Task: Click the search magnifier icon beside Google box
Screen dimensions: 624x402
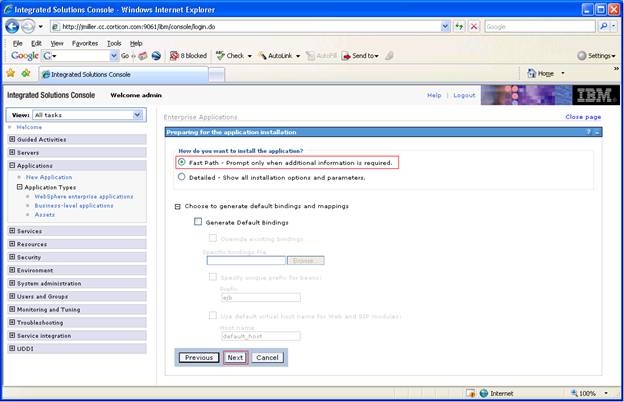Action: click(603, 27)
